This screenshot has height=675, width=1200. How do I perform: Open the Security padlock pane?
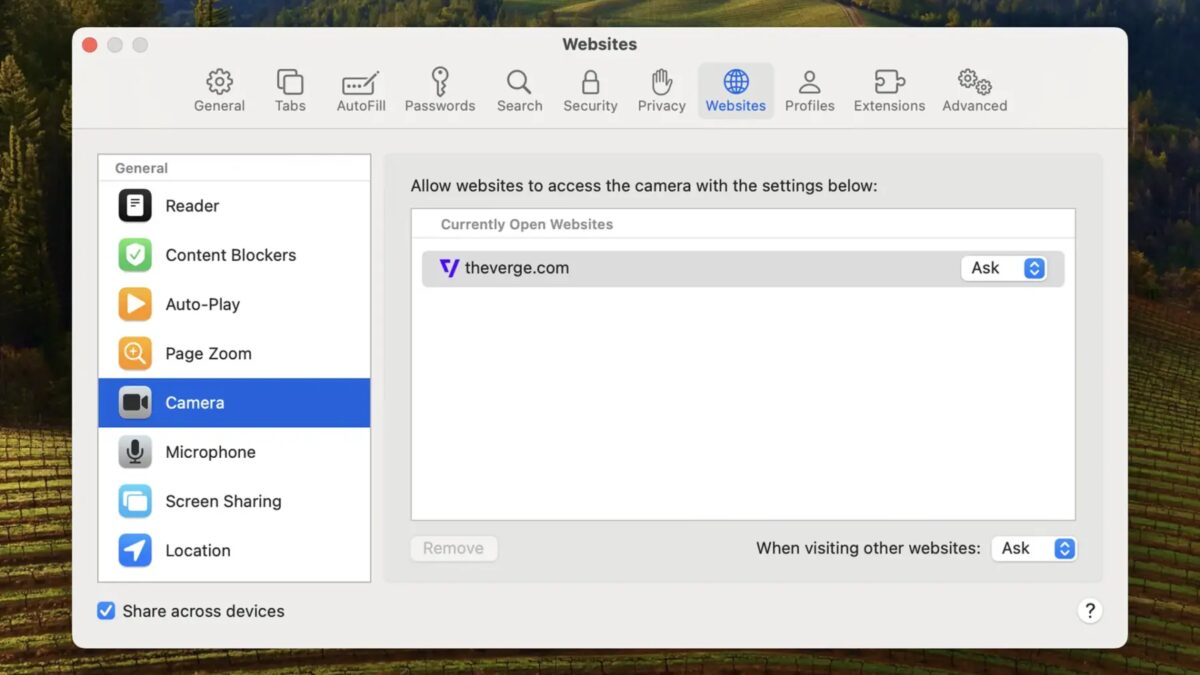tap(590, 91)
